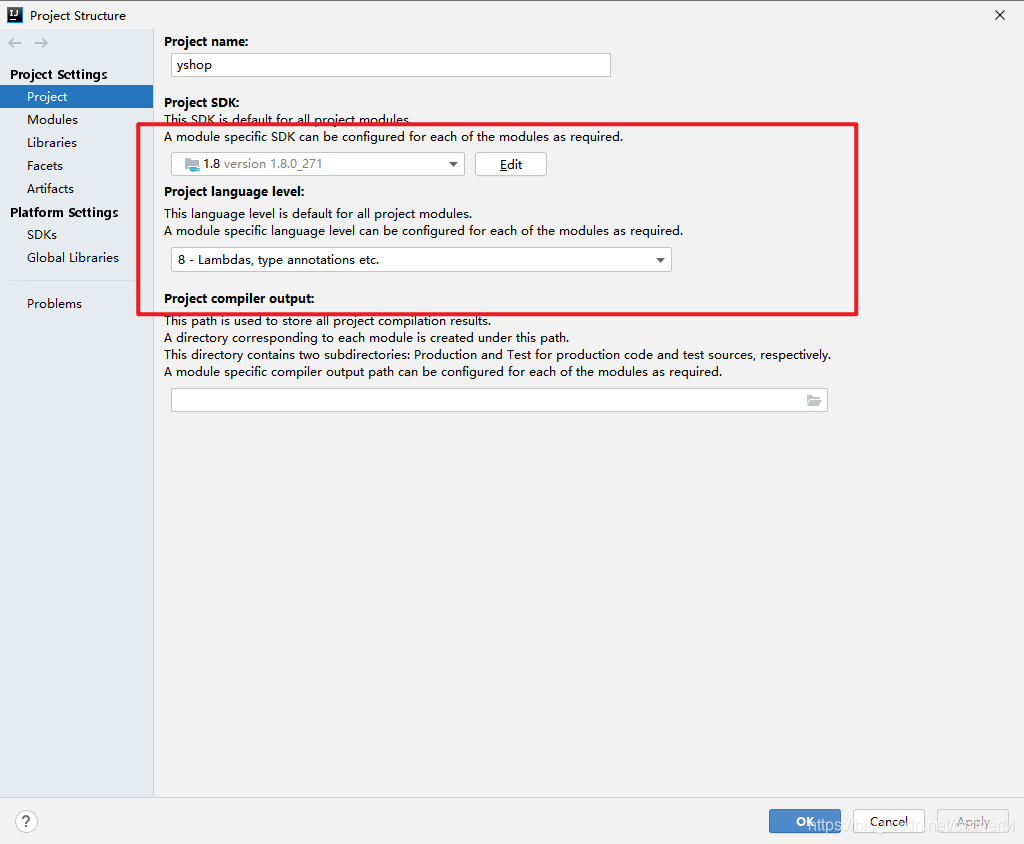
Task: Click the SDK icon inside the Project SDK selector
Action: [x=192, y=163]
